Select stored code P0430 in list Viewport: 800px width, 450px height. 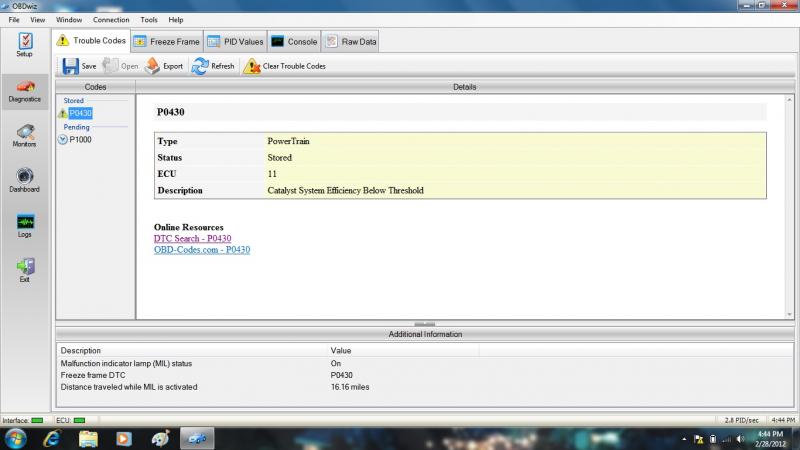point(80,113)
